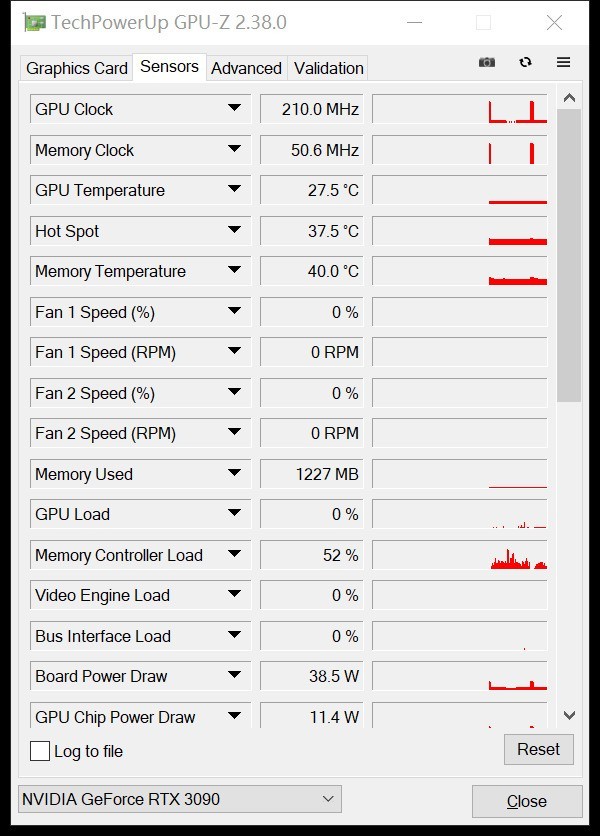Click the GPU-Z logo in the title bar

coord(34,22)
